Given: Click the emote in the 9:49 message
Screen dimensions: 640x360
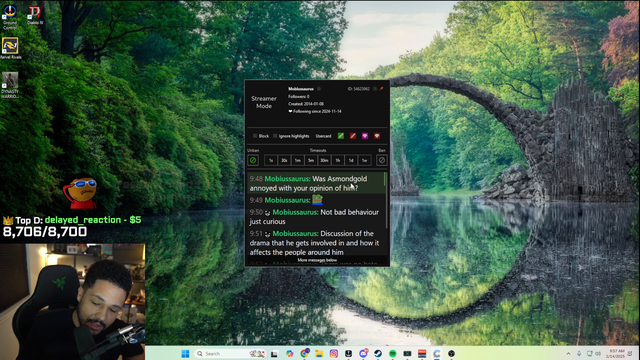Looking at the screenshot, I should coord(318,200).
